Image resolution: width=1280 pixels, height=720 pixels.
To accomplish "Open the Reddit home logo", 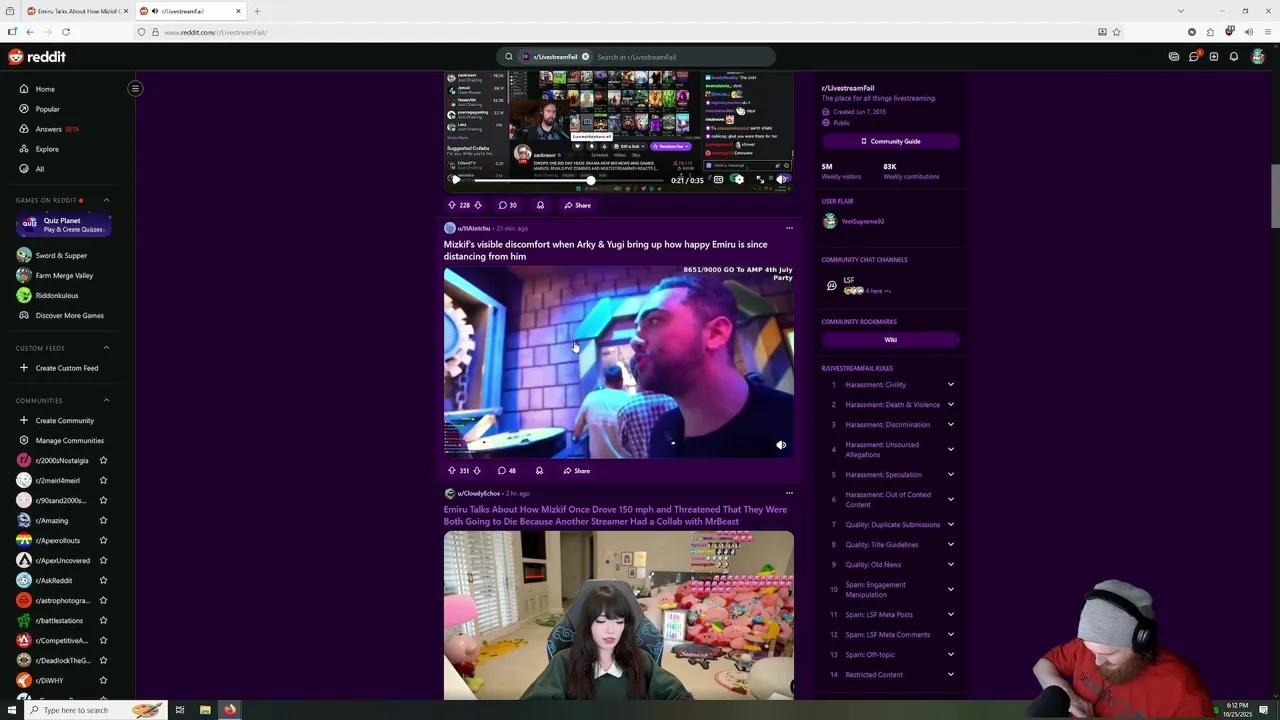I will tap(37, 57).
